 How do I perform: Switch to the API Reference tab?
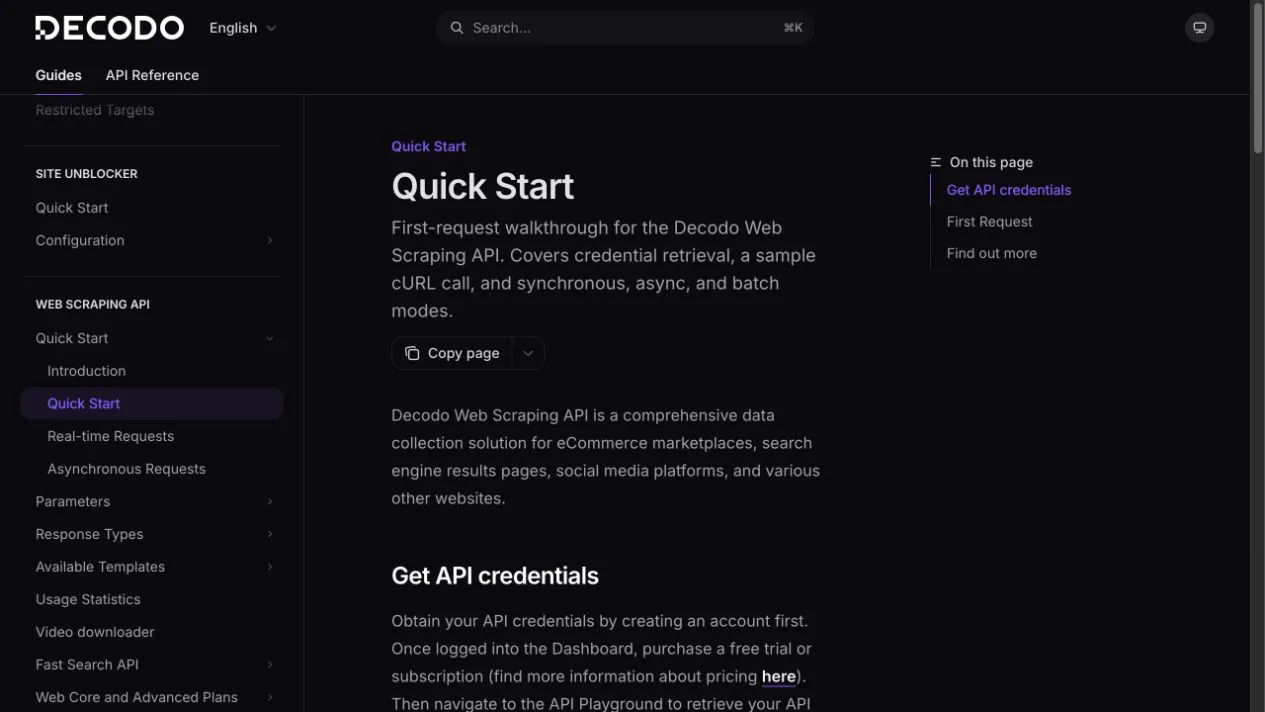(152, 75)
